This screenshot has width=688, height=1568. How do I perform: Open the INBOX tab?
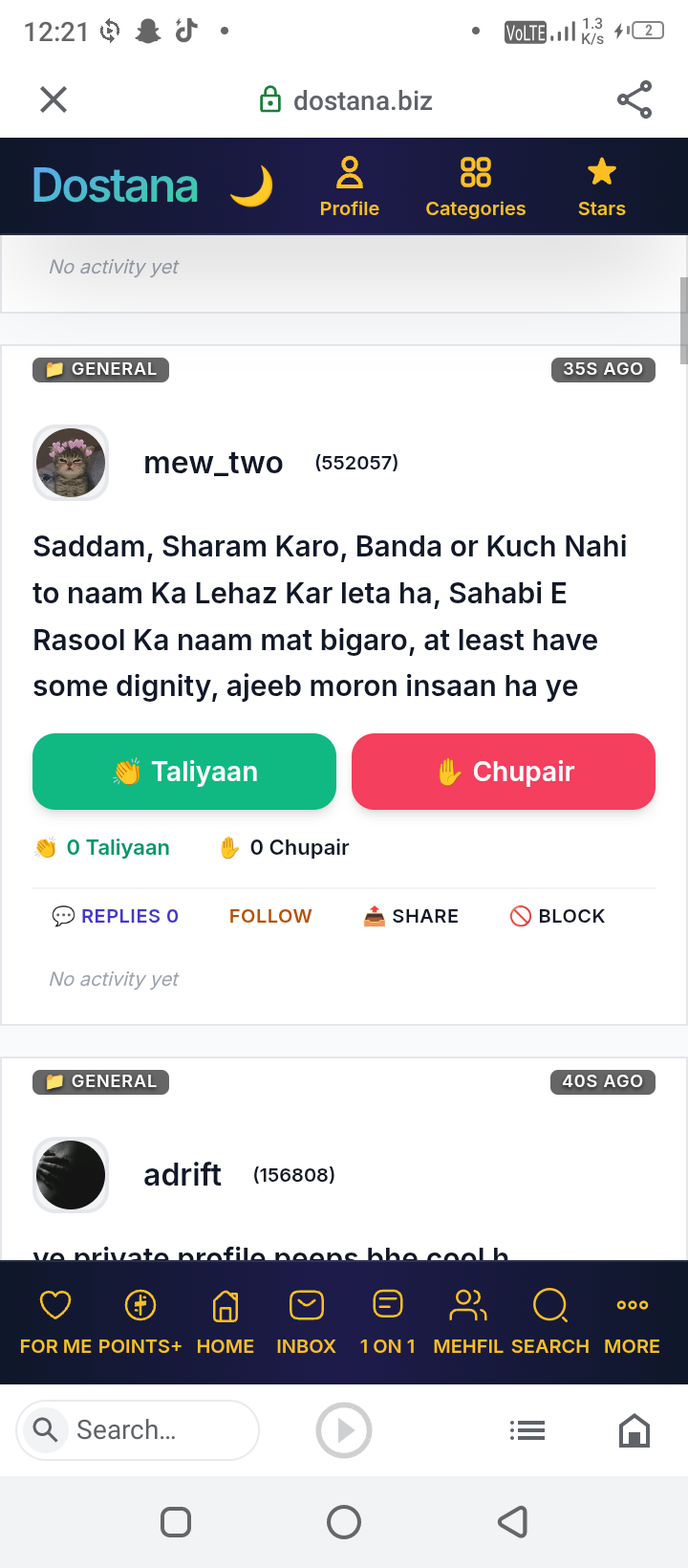pos(307,1321)
